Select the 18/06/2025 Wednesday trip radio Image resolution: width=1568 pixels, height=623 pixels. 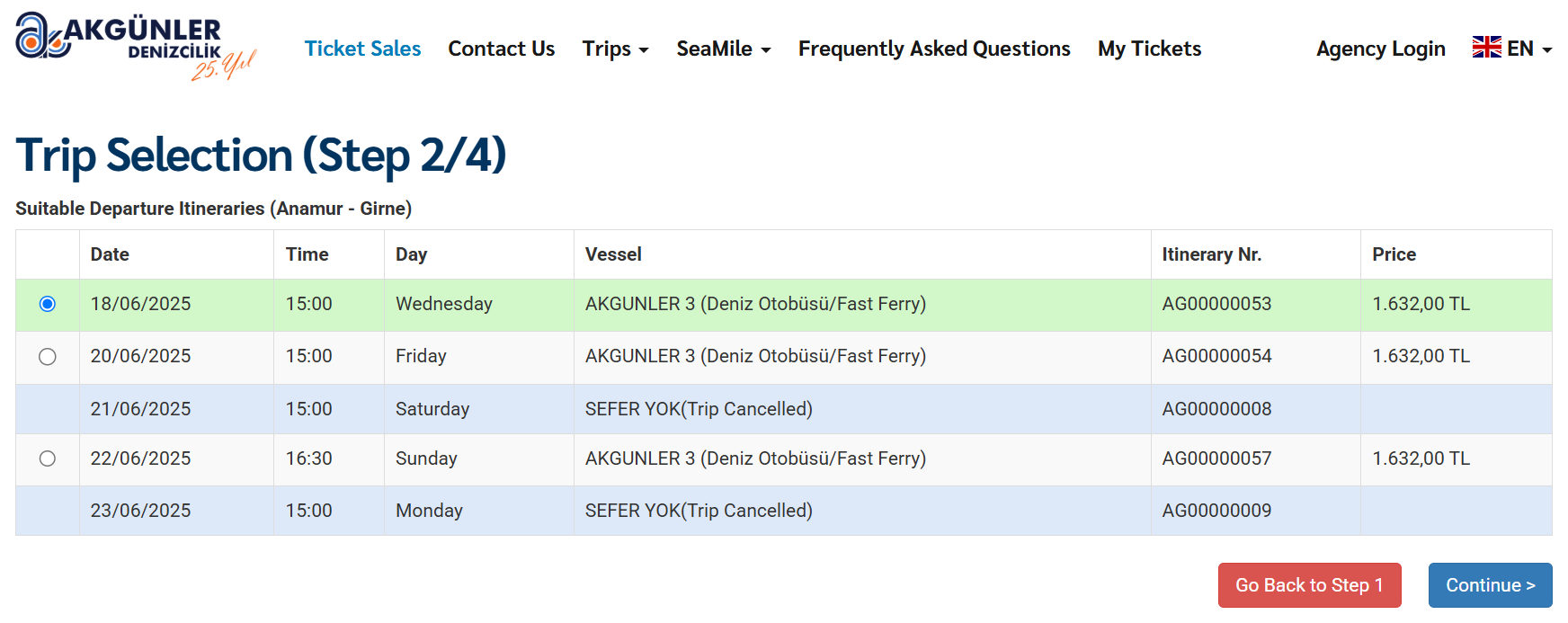click(48, 305)
